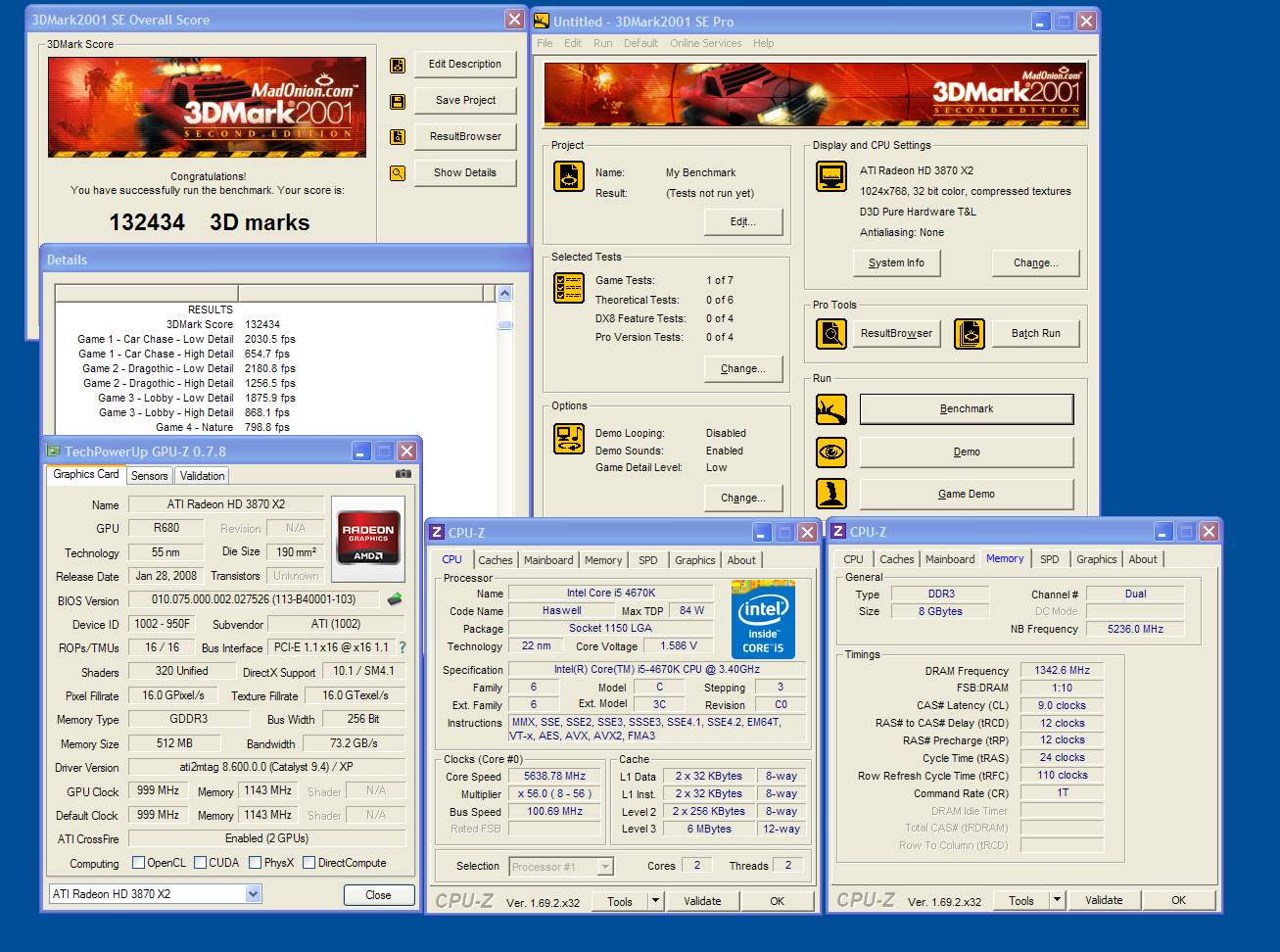This screenshot has height=952, width=1280.
Task: Open Tools dropdown arrow in left CPU-Z
Action: (x=656, y=901)
